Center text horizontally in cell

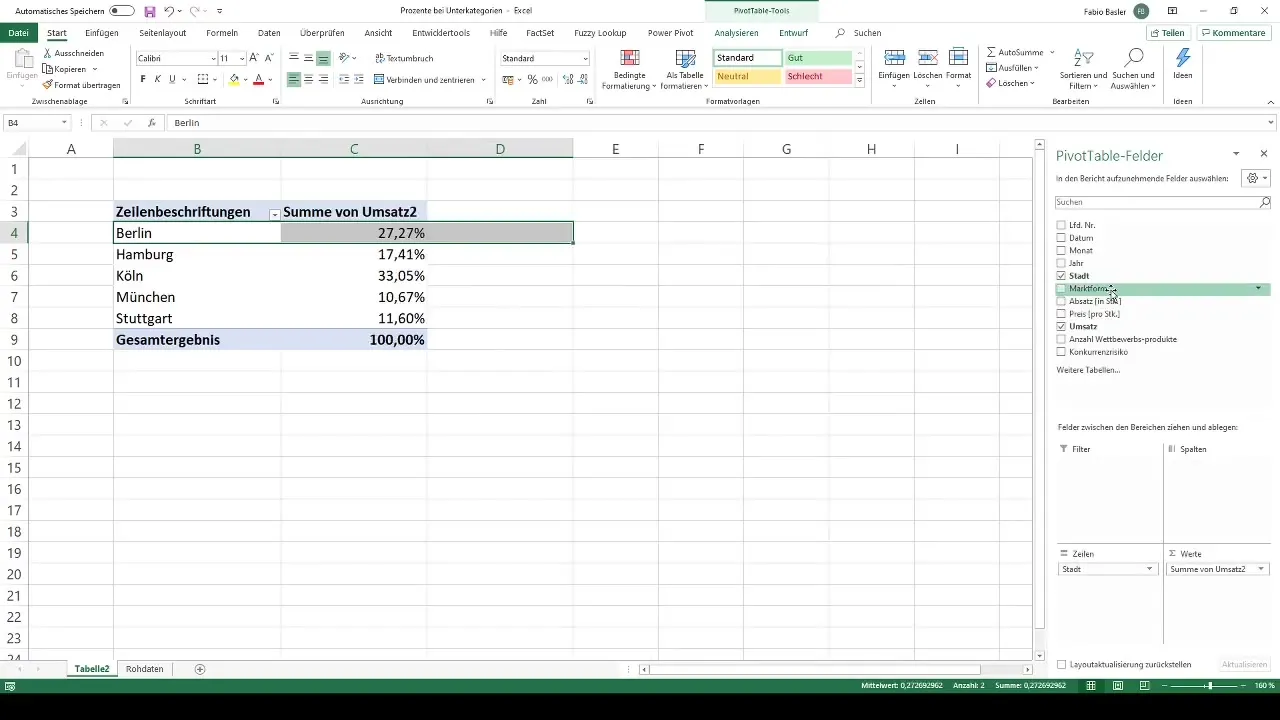308,79
